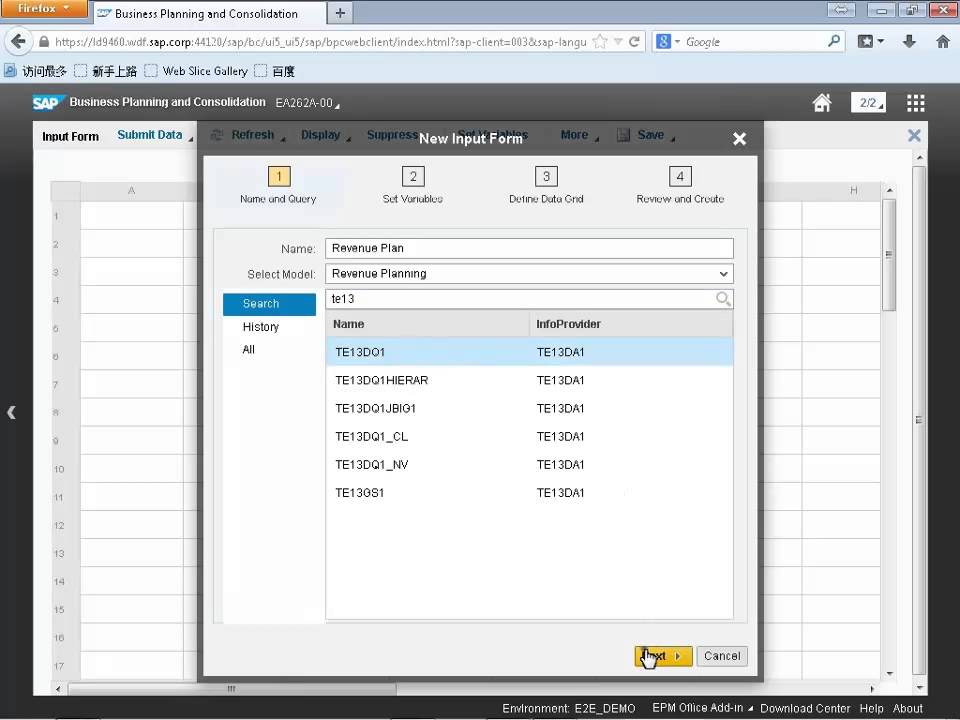The height and width of the screenshot is (720, 960).
Task: Click the search magnifier in query field
Action: click(x=723, y=299)
